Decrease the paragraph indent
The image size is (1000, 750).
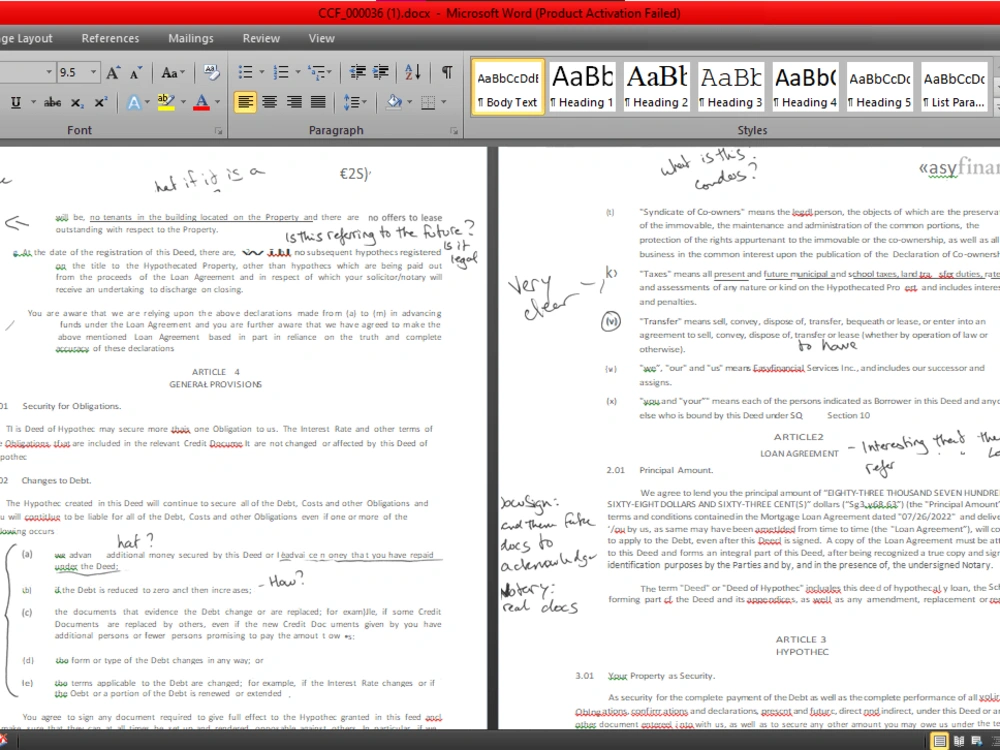point(358,72)
